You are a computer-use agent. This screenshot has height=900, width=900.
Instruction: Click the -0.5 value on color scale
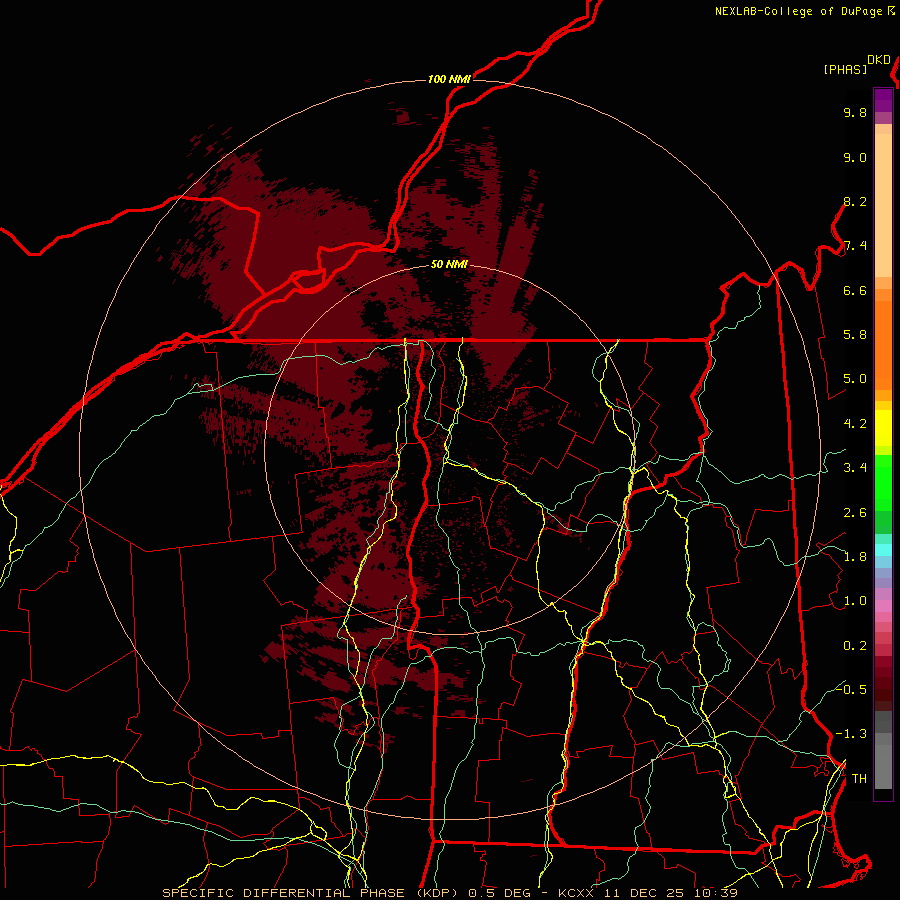click(851, 690)
